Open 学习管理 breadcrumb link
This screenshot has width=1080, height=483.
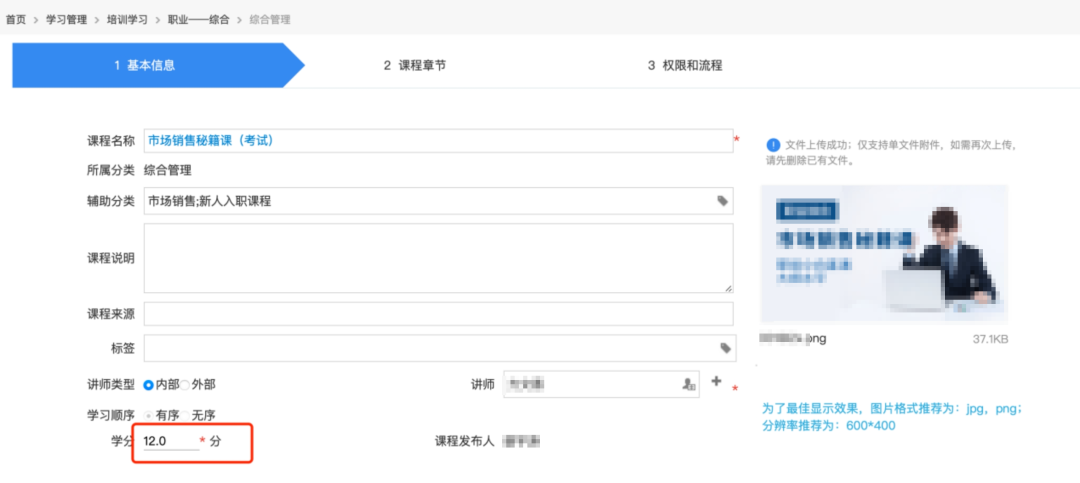point(66,19)
